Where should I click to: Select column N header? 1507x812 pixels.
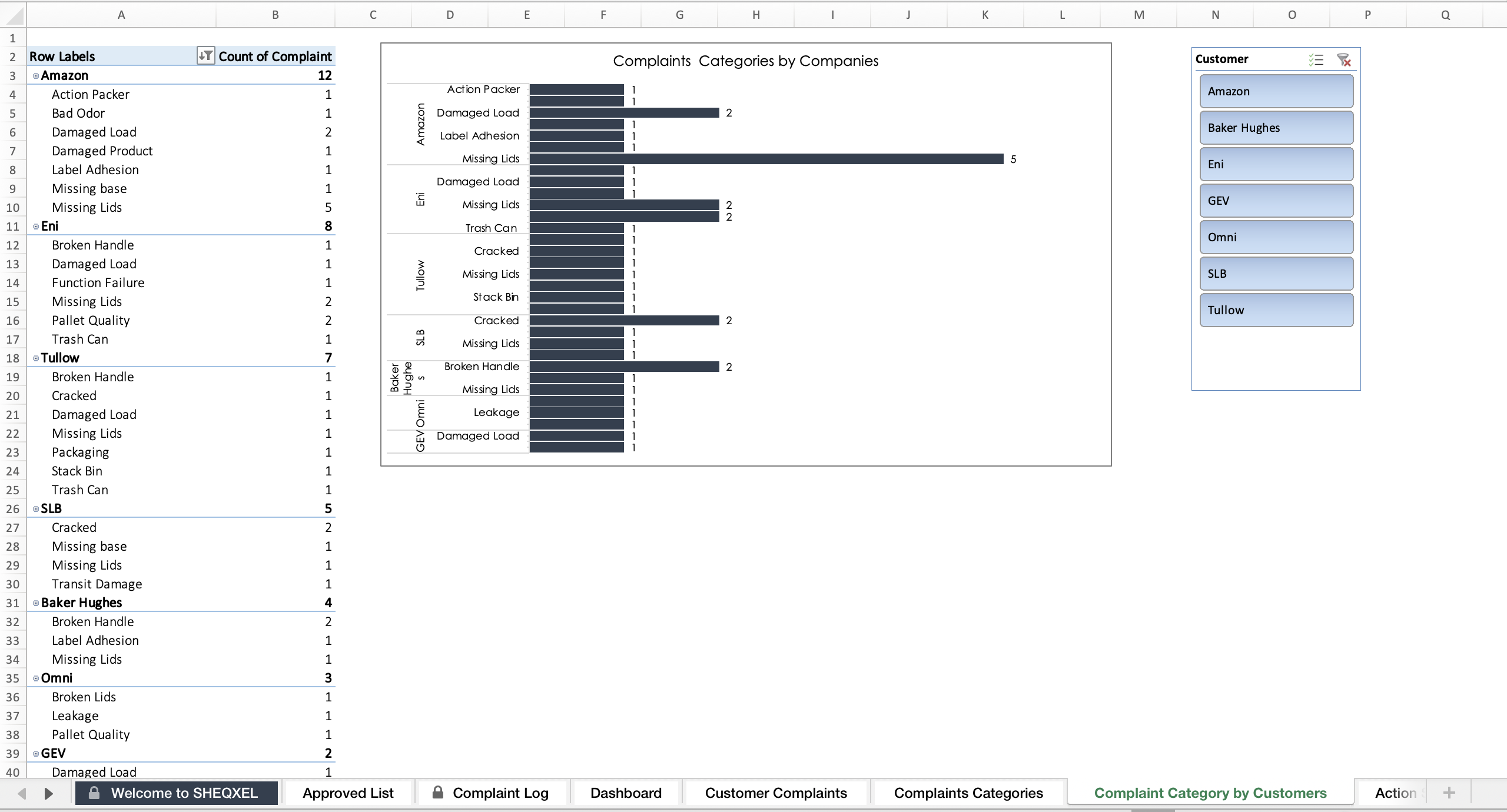pyautogui.click(x=1215, y=15)
